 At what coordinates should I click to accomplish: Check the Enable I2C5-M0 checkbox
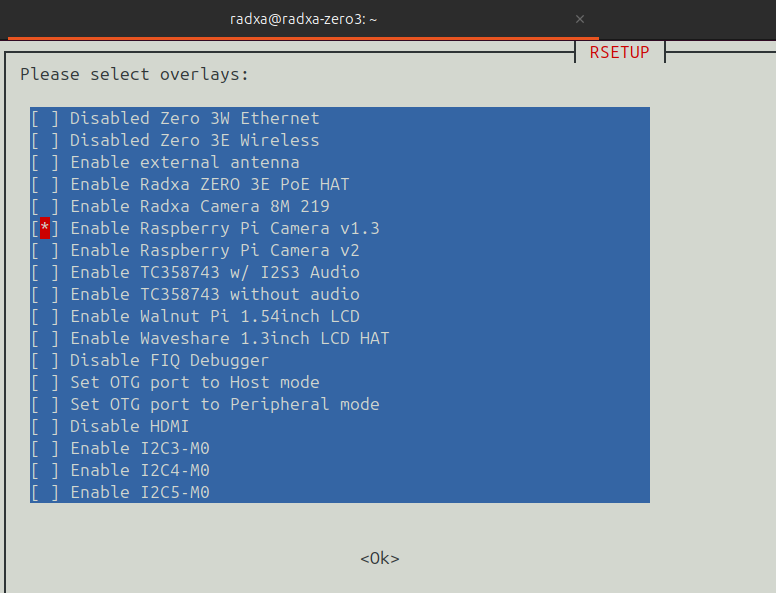click(x=45, y=493)
